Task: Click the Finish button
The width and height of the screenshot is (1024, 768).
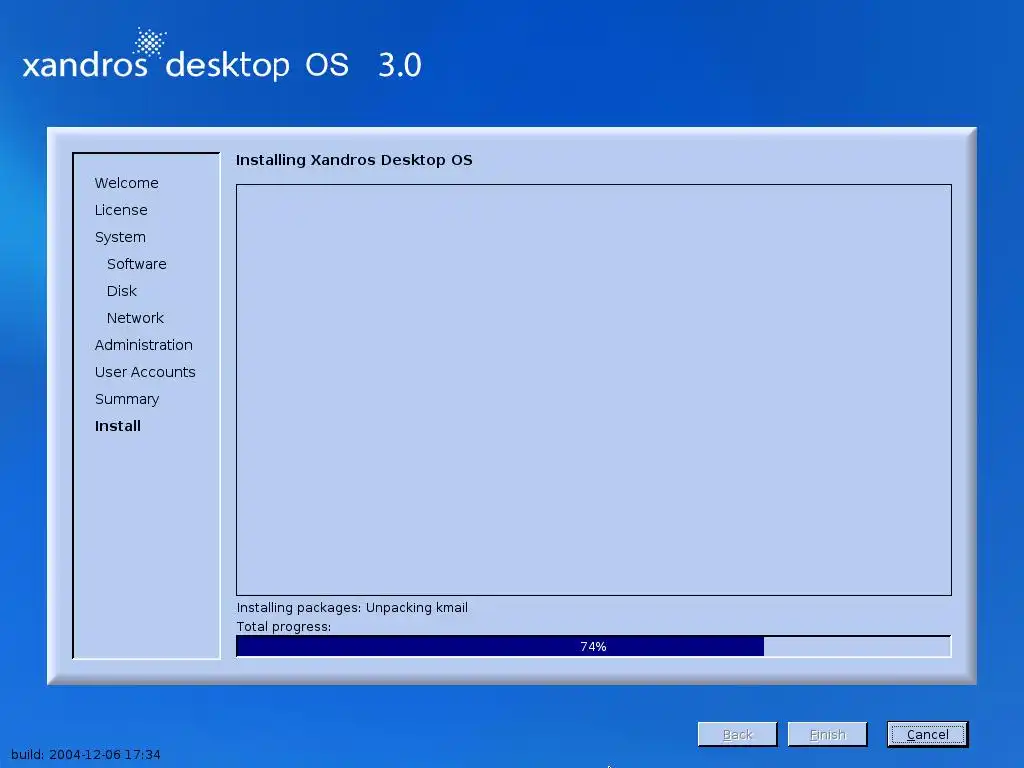Action: [x=827, y=734]
